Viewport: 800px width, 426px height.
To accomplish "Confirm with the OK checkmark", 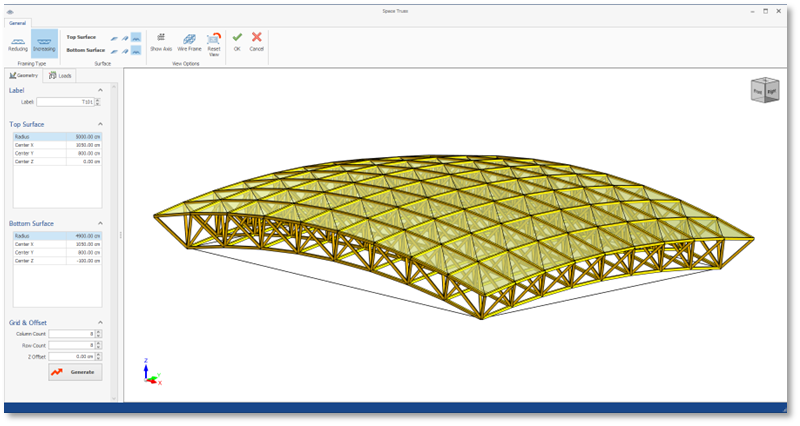I will (237, 40).
